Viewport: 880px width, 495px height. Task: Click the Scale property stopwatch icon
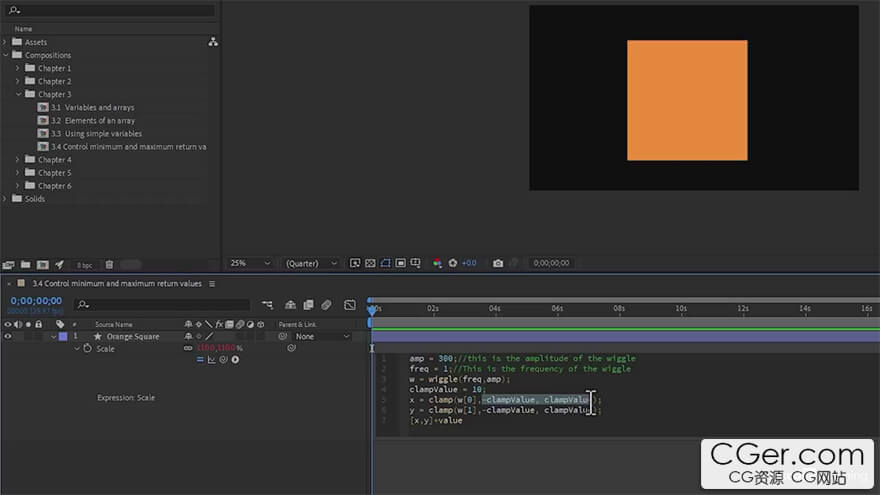[87, 349]
